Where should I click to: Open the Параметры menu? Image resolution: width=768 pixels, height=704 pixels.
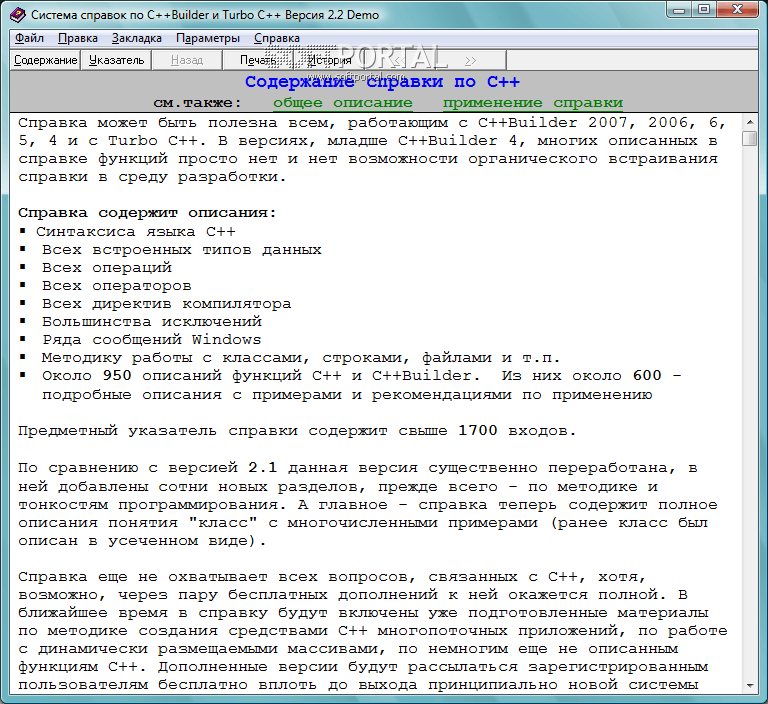click(208, 38)
